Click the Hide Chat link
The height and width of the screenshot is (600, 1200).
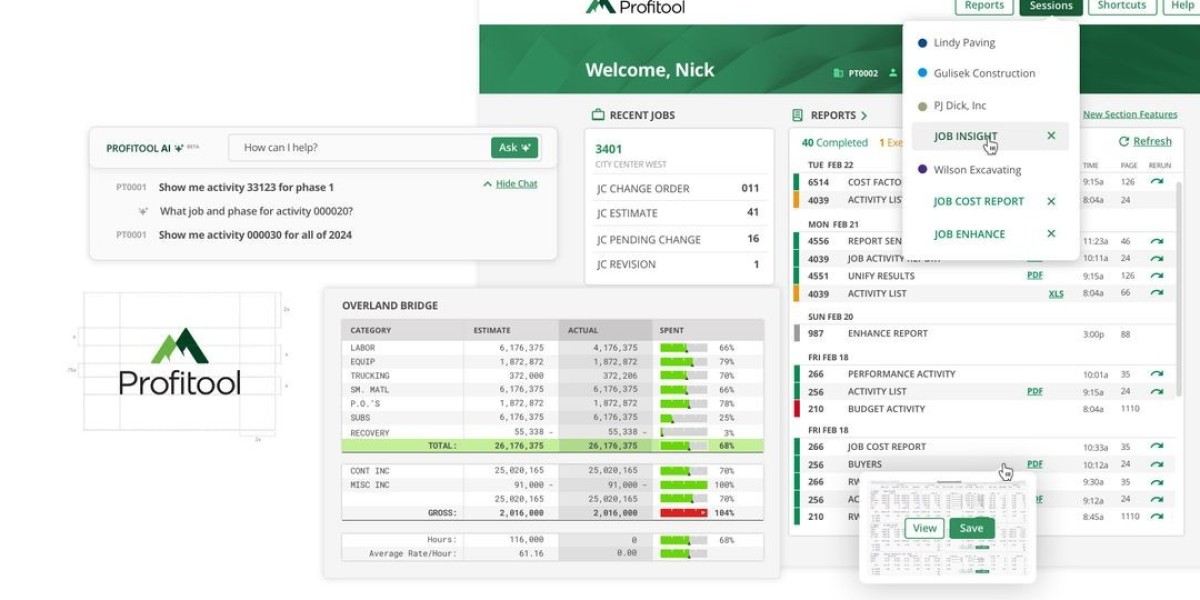pyautogui.click(x=517, y=184)
